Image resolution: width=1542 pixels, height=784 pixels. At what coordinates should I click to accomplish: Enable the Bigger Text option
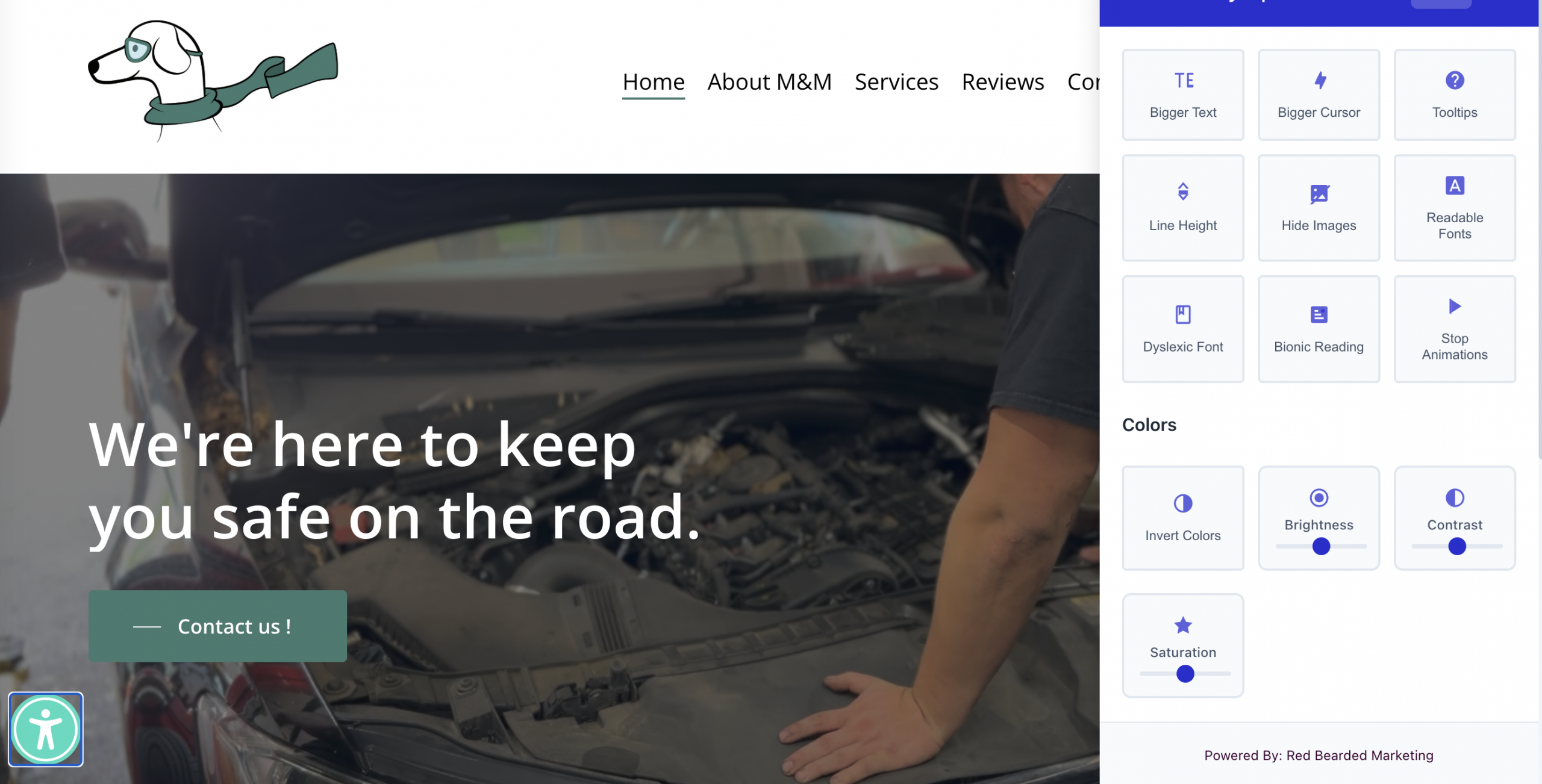click(1182, 95)
